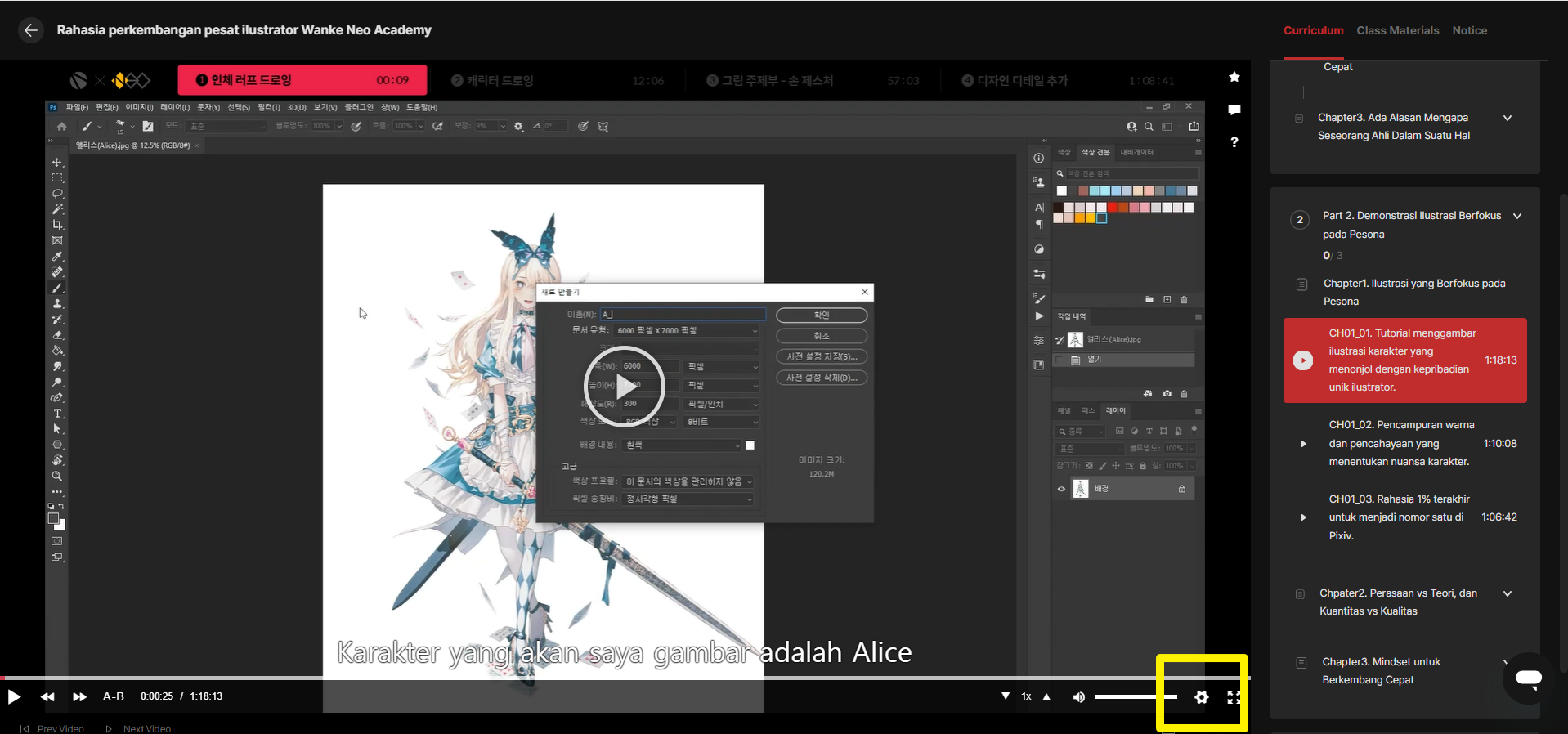Click the volume slider track
This screenshot has width=1568, height=734.
pyautogui.click(x=1136, y=697)
